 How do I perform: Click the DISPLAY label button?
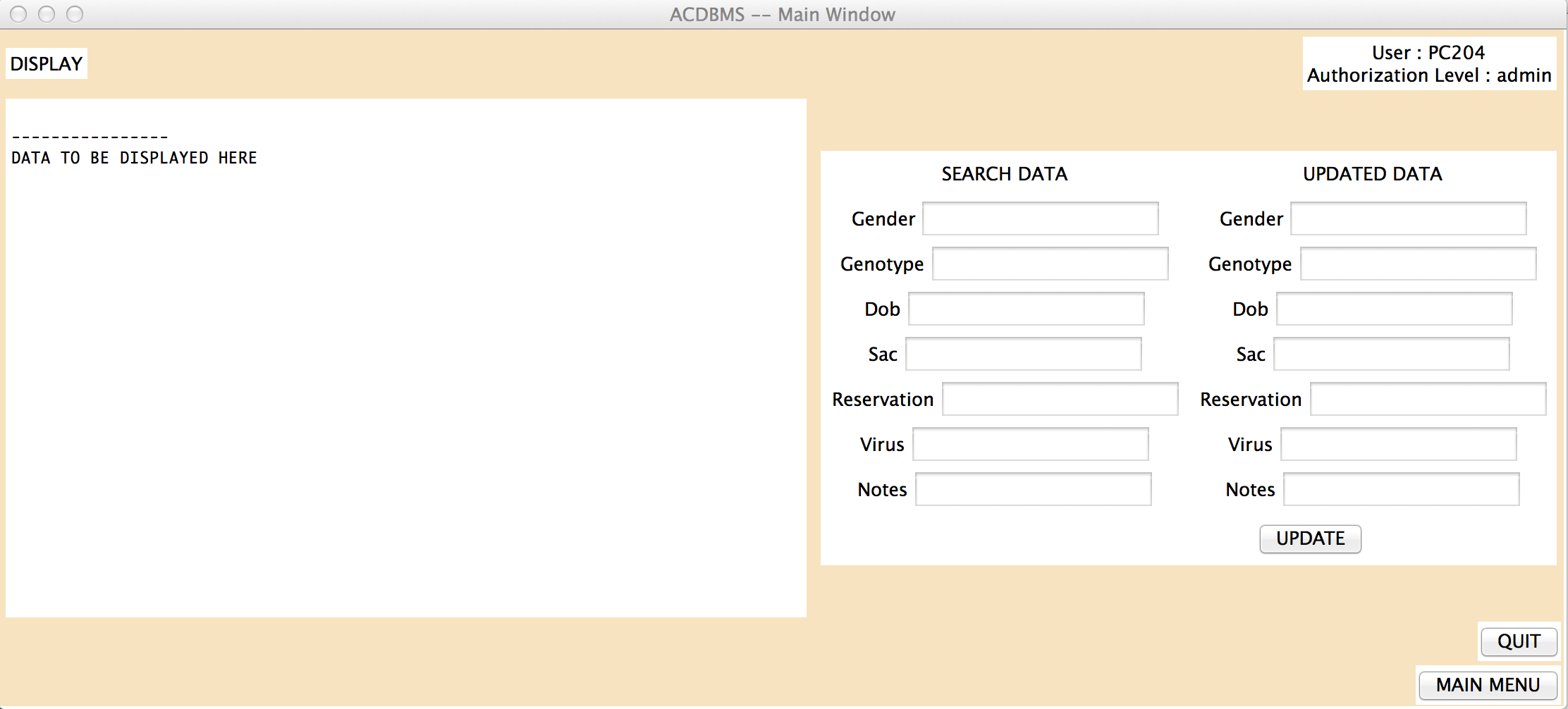point(47,64)
